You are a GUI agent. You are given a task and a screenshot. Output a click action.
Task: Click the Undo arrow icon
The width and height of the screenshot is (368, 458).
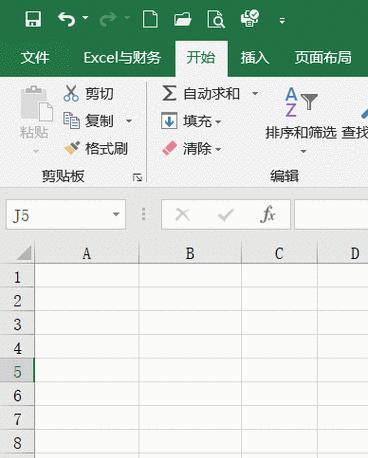pos(66,19)
